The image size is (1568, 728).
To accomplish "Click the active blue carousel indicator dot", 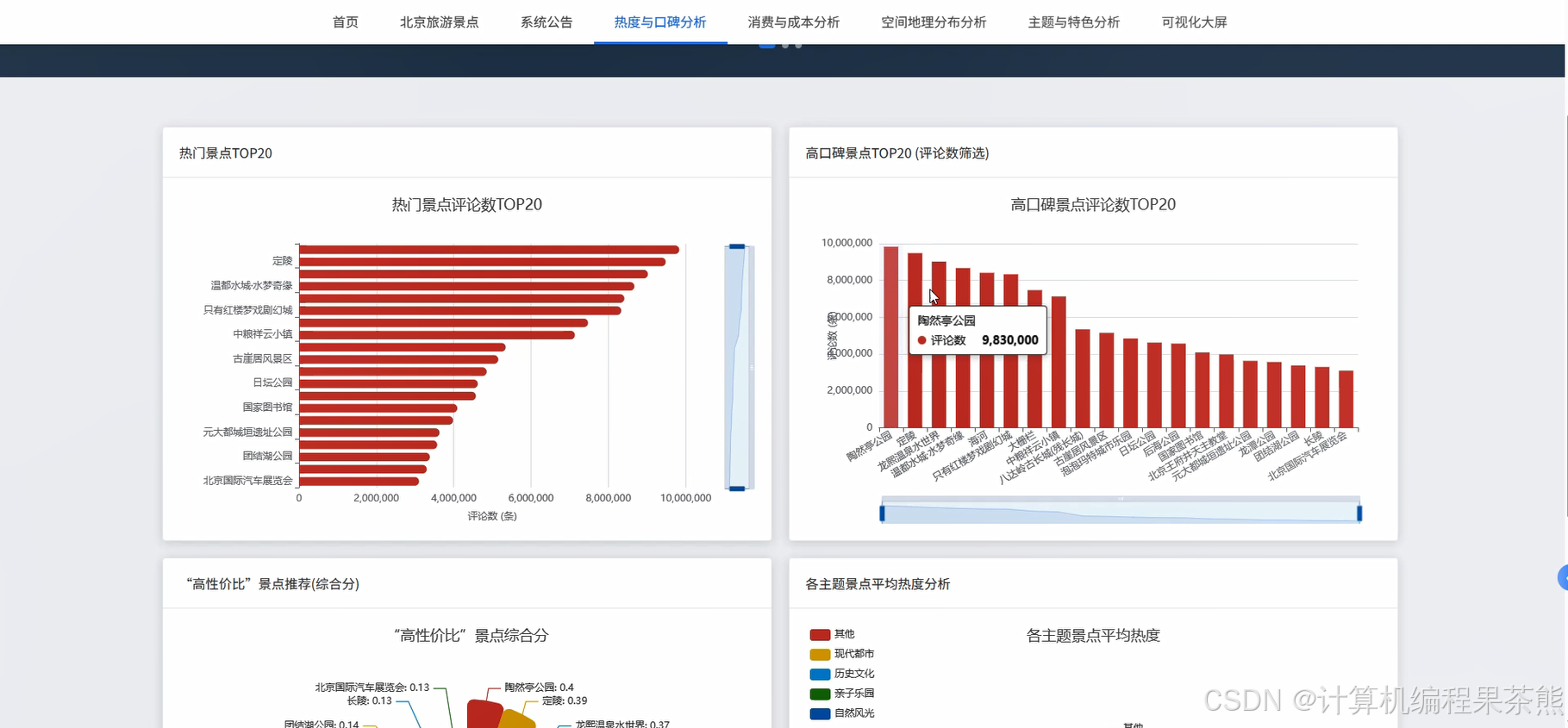I will coord(766,46).
